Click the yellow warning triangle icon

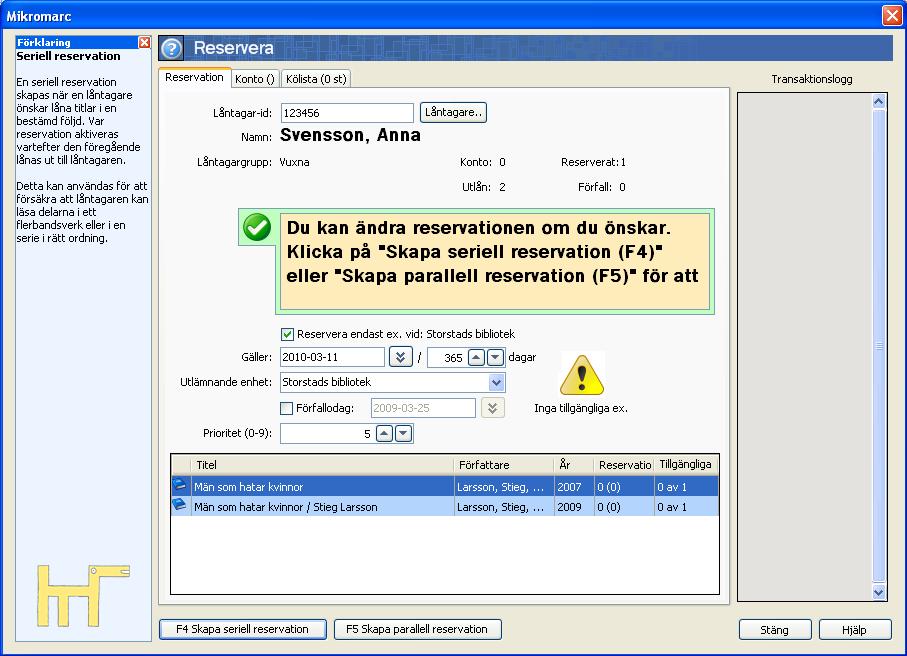coord(582,375)
